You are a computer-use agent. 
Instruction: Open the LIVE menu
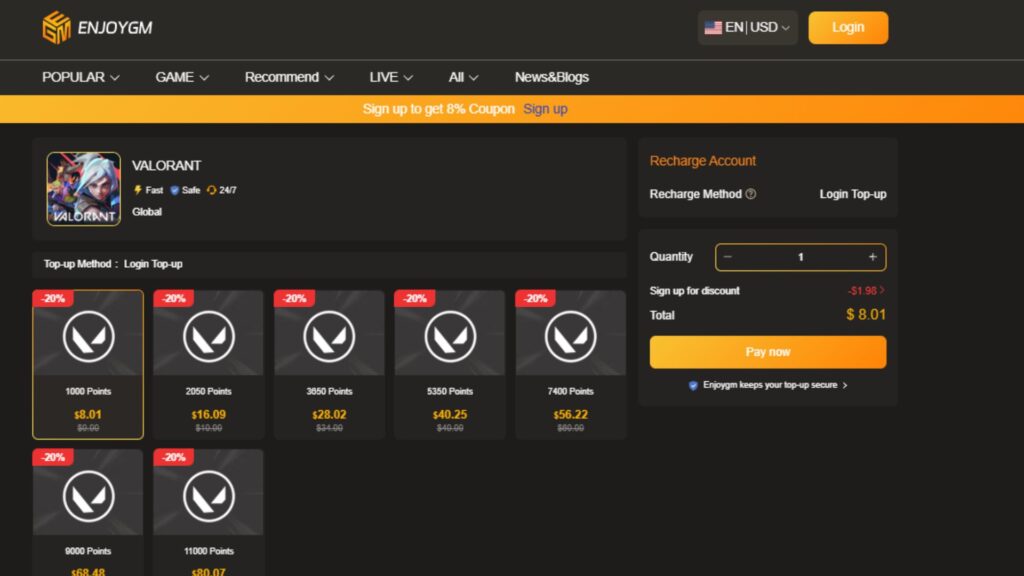tap(391, 77)
